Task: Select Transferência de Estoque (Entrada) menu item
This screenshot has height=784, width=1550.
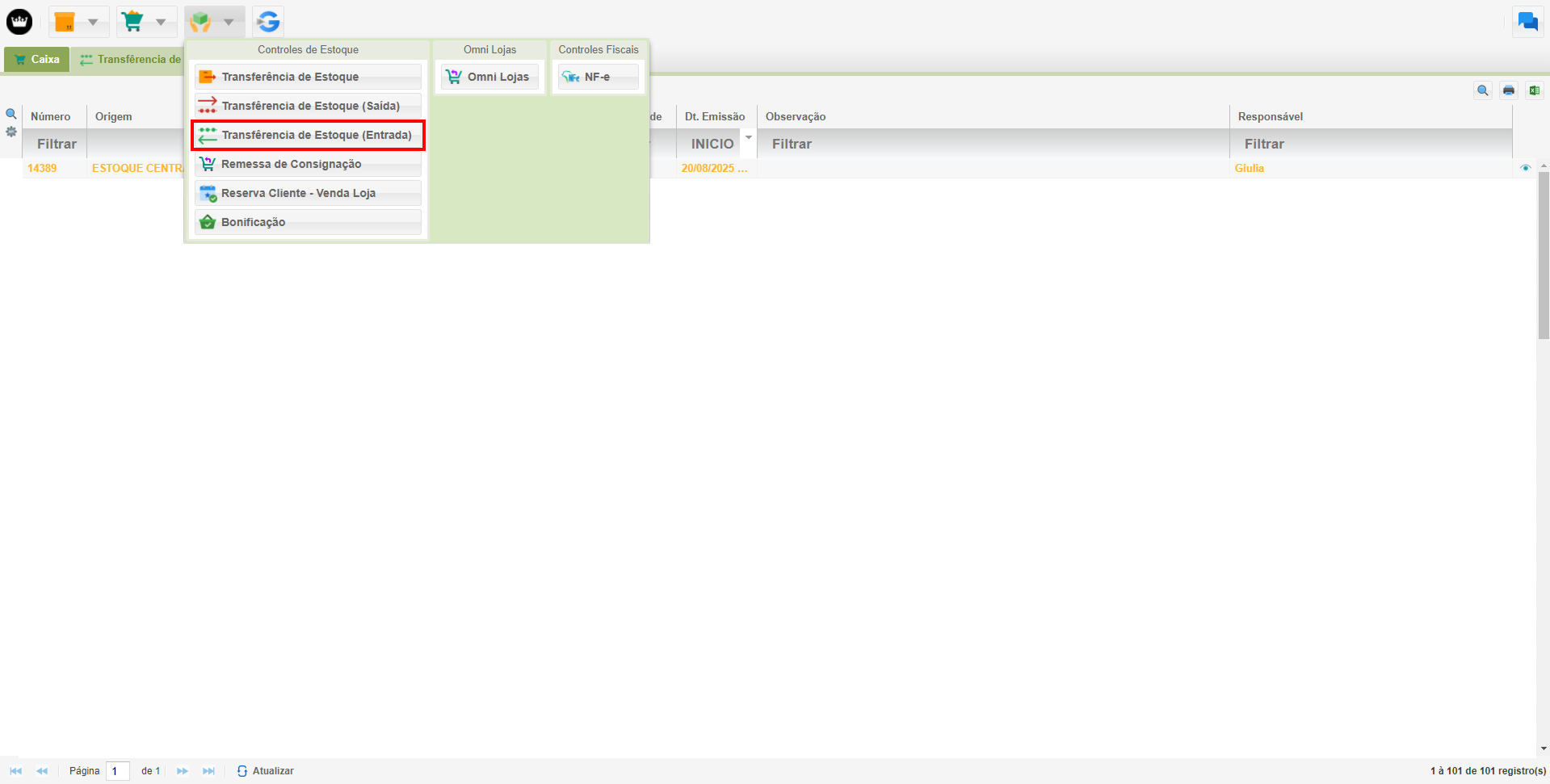Action: [x=308, y=135]
